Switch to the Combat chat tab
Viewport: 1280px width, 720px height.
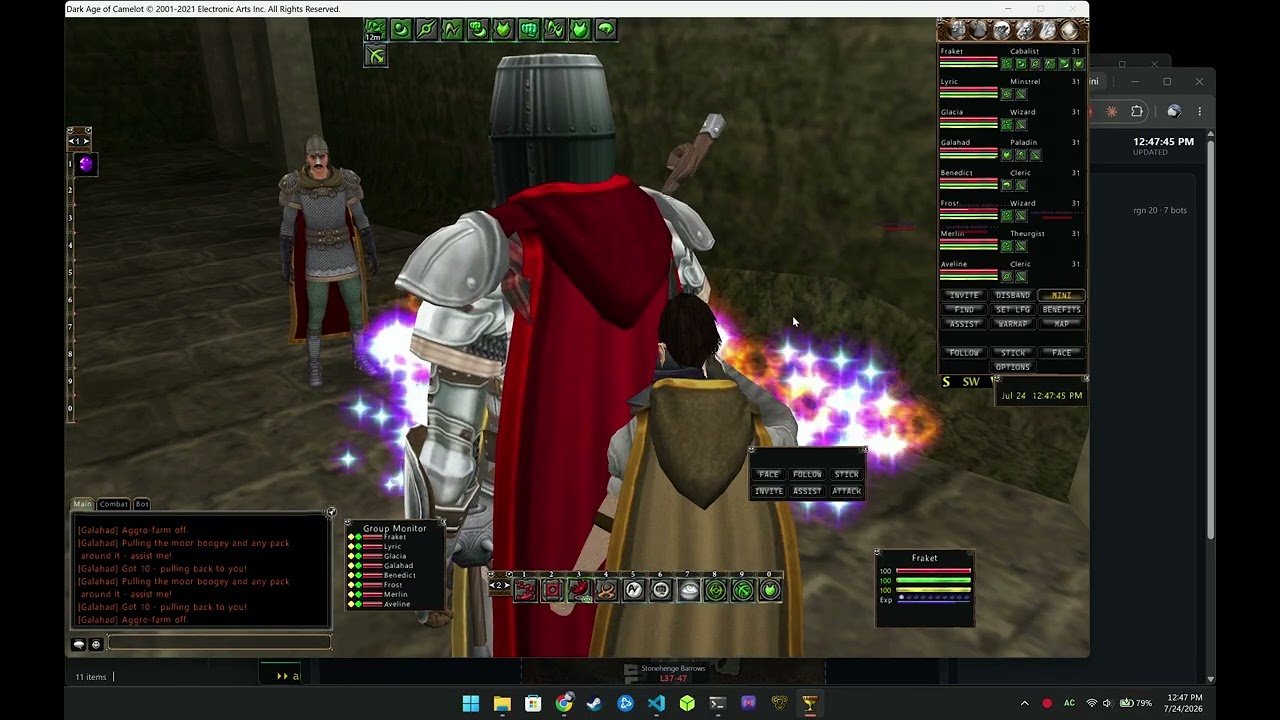pos(113,504)
